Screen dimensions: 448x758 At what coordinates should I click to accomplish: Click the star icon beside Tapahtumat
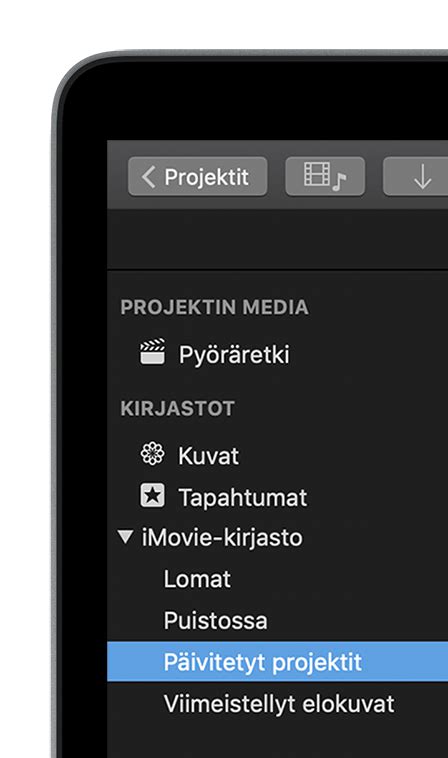coord(152,496)
